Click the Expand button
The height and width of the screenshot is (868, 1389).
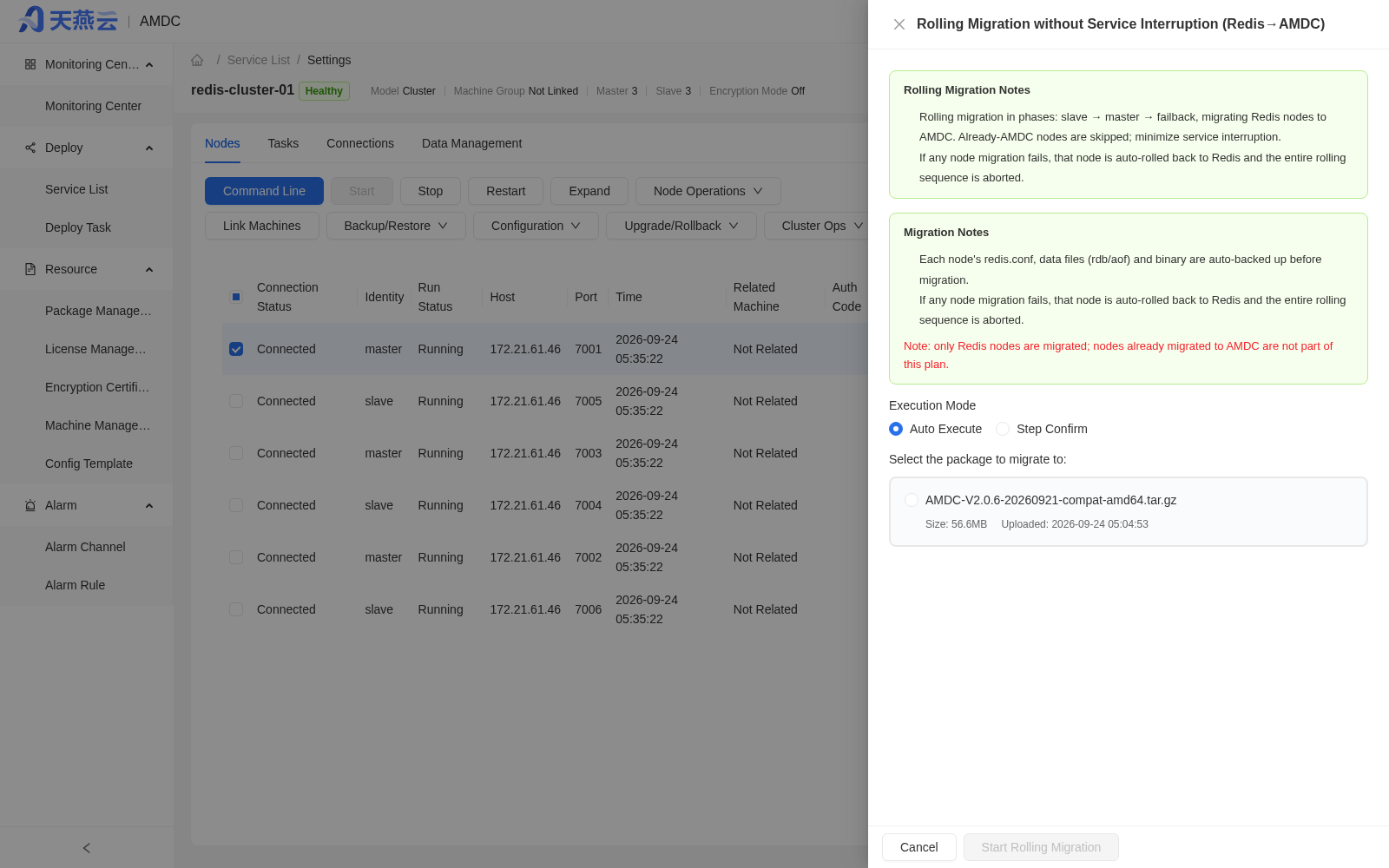point(589,191)
